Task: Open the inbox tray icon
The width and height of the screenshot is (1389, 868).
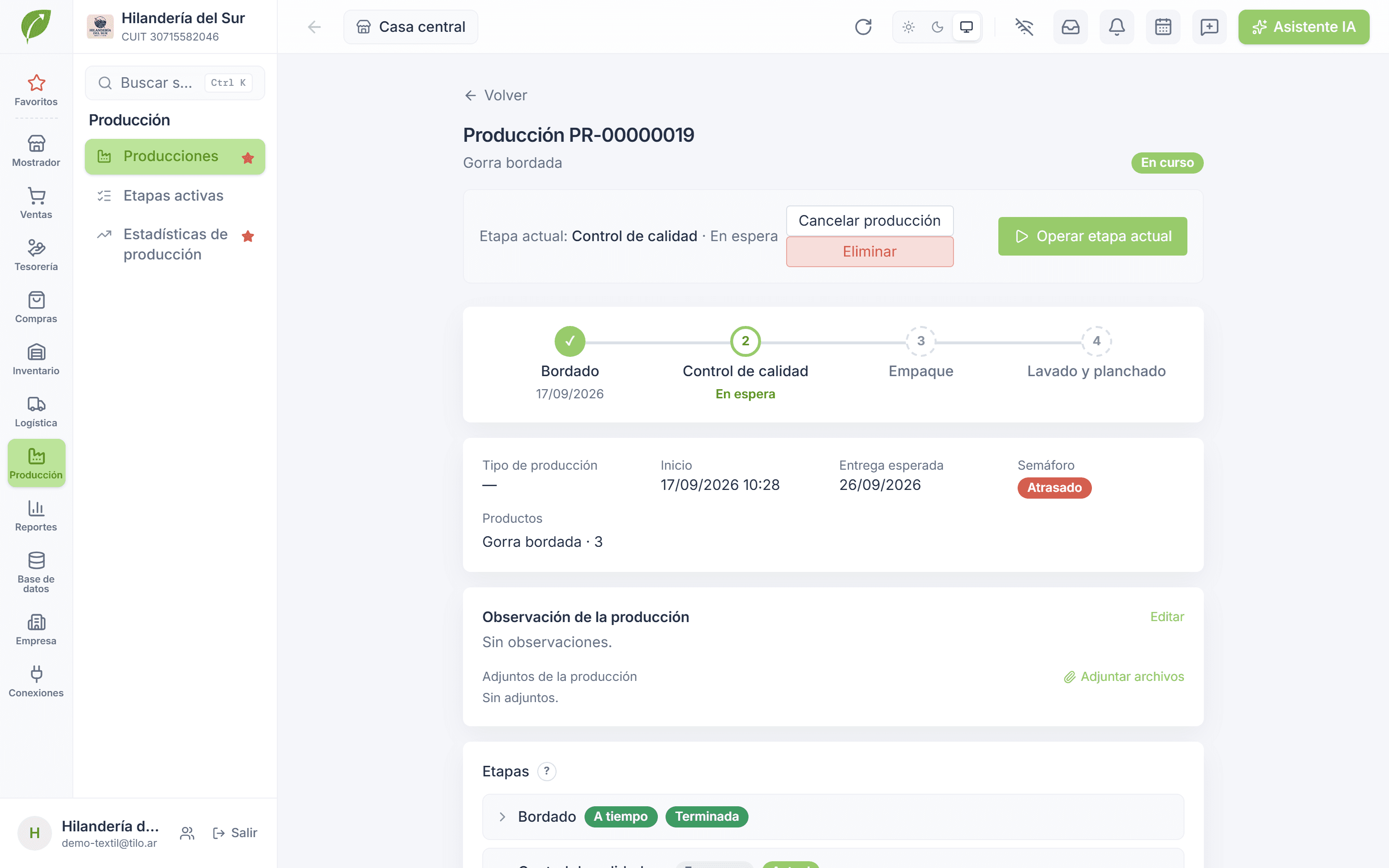Action: pyautogui.click(x=1071, y=27)
